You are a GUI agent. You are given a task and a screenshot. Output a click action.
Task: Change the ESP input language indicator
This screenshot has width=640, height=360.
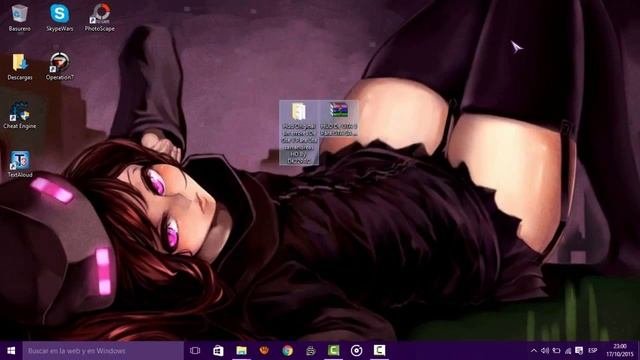[x=593, y=351]
